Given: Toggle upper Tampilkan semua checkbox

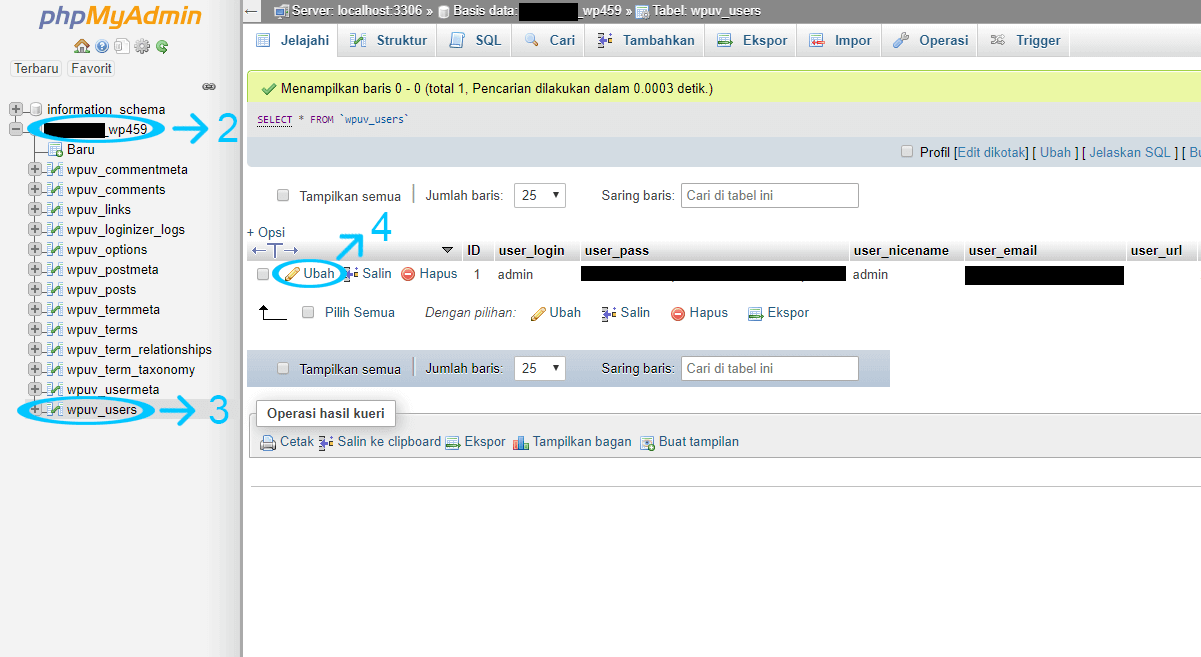Looking at the screenshot, I should click(x=283, y=195).
